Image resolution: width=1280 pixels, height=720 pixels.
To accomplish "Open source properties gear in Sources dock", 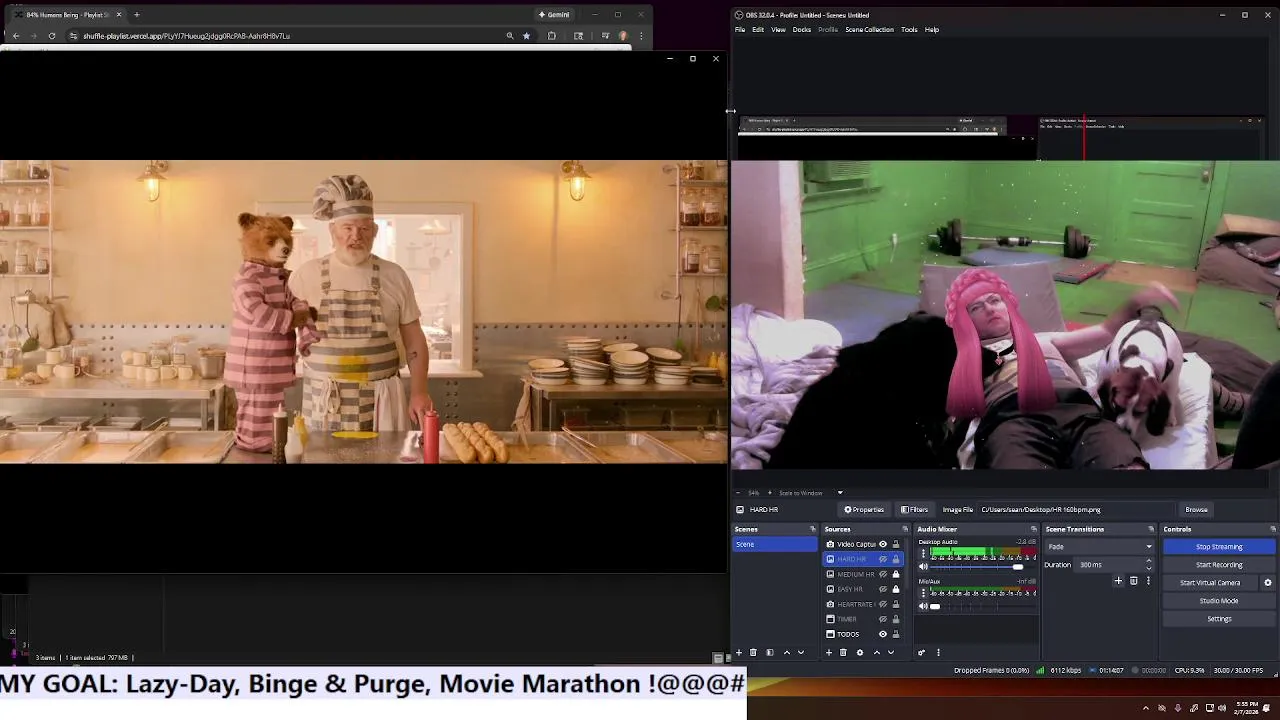I will coord(859,652).
